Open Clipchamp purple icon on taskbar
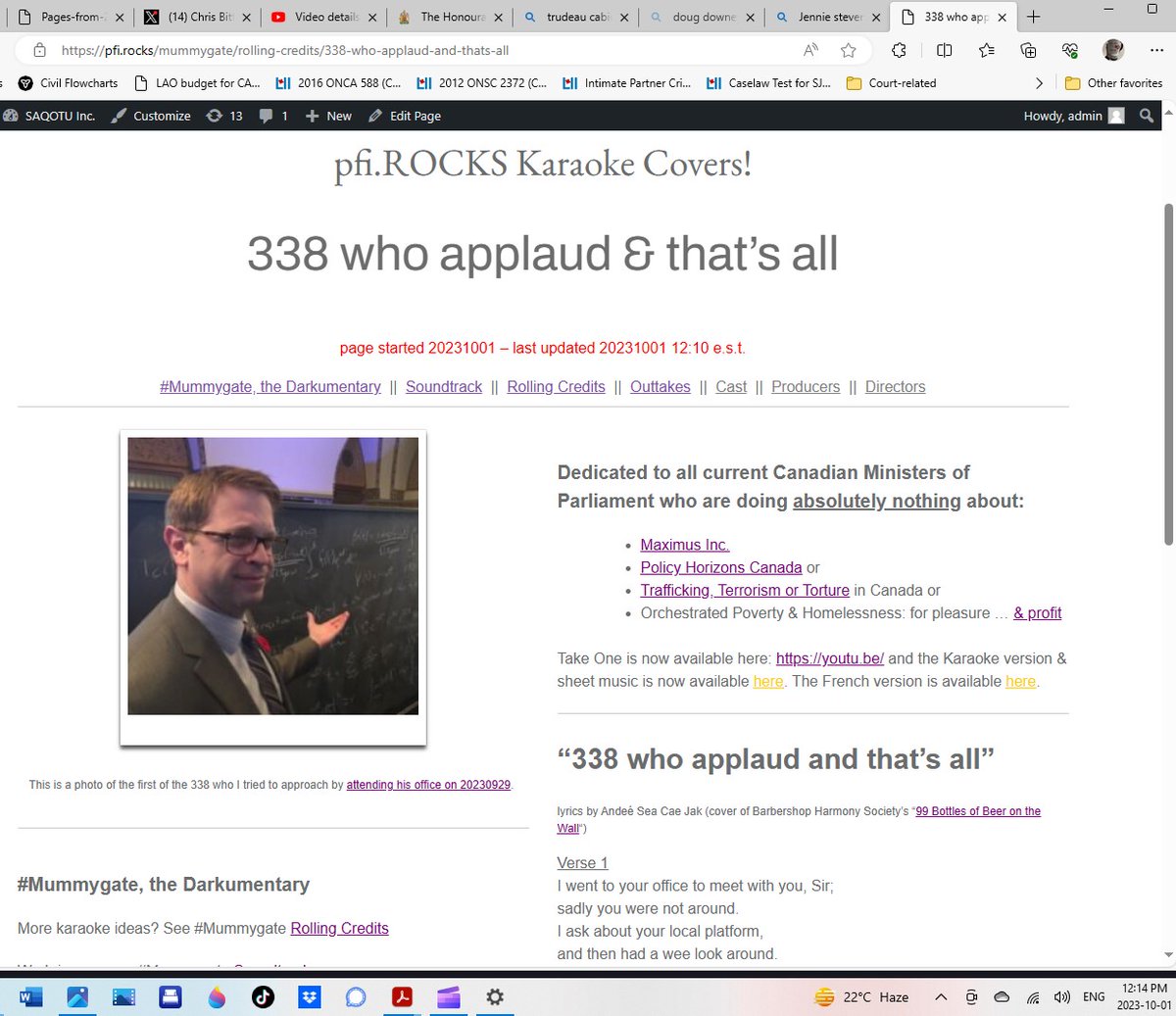 click(448, 997)
